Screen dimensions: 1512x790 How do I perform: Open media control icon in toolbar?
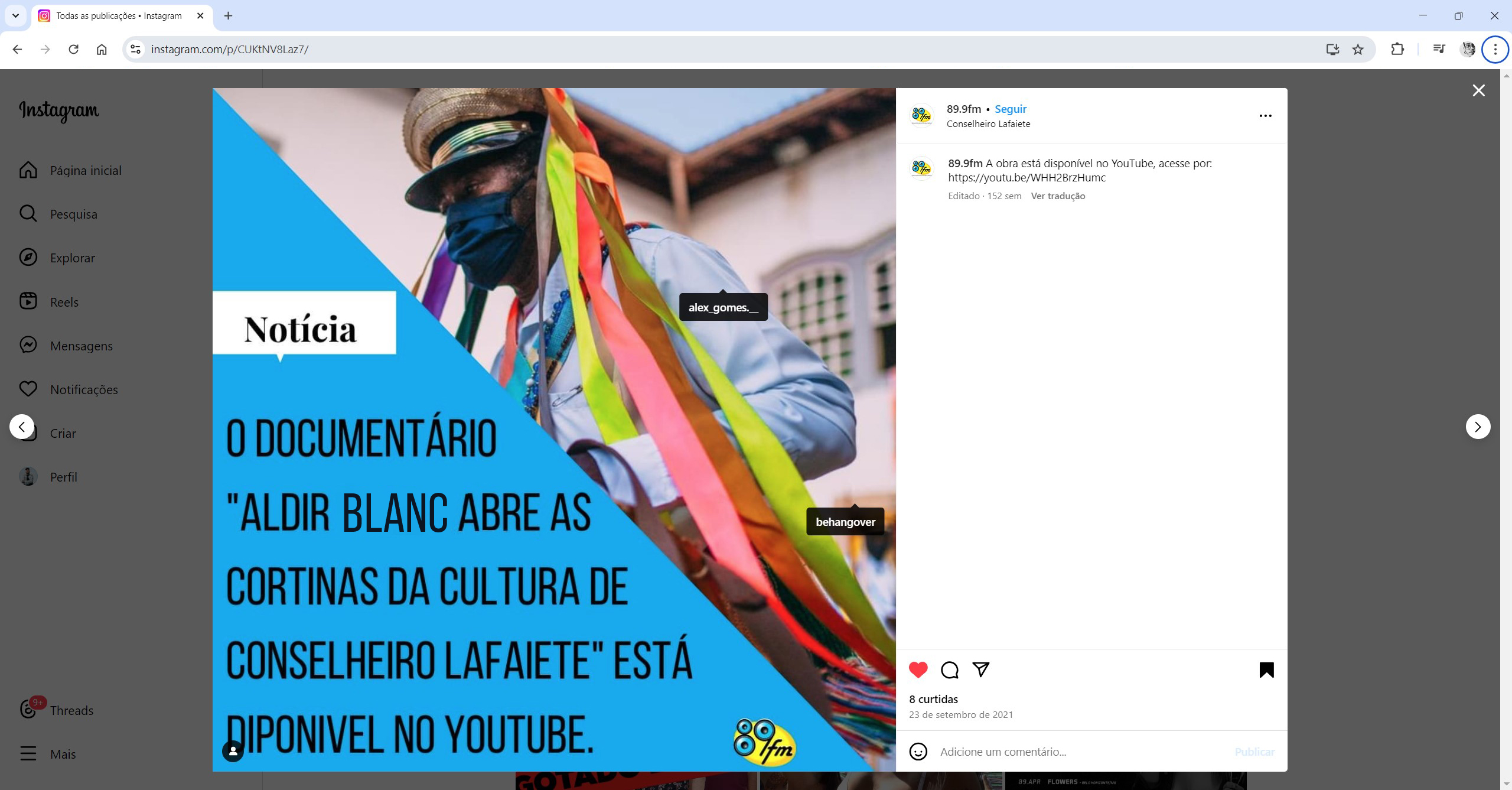click(x=1439, y=49)
